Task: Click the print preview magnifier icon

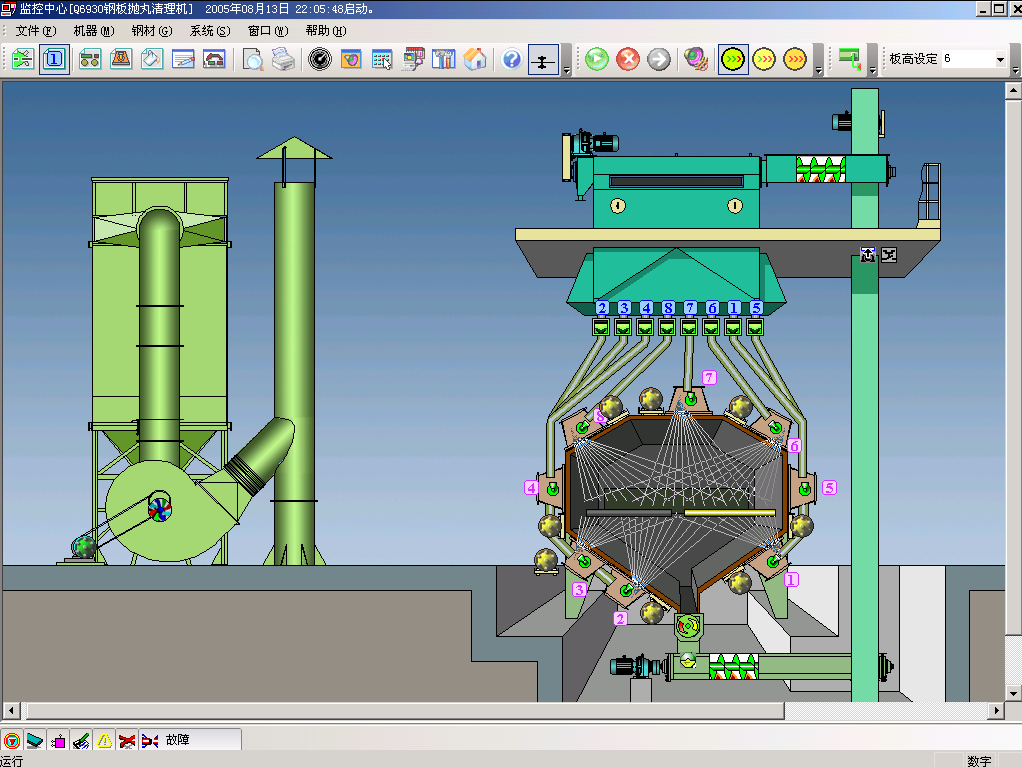Action: point(253,59)
